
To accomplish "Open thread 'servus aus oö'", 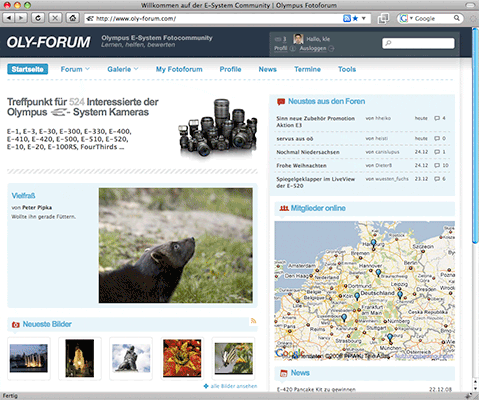I will point(295,139).
